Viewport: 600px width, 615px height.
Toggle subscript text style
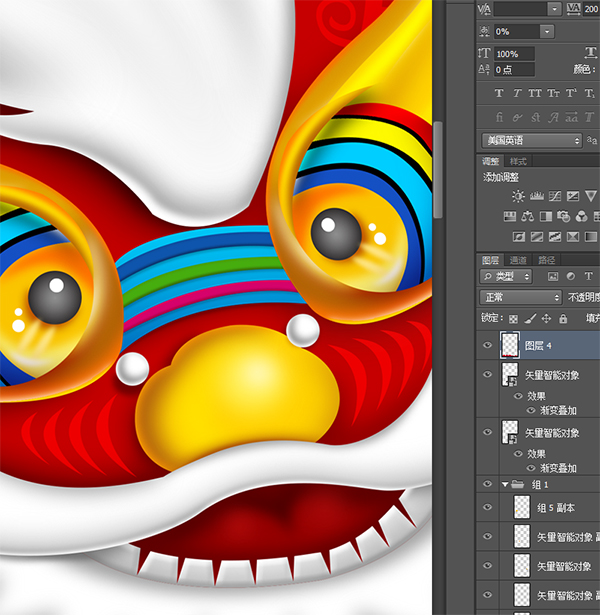[589, 93]
